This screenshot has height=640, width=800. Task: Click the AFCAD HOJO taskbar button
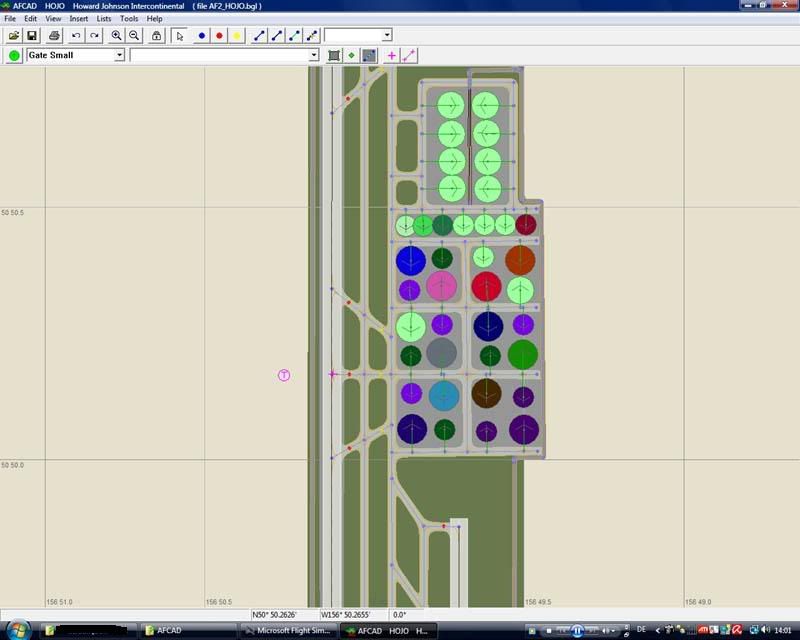[388, 631]
